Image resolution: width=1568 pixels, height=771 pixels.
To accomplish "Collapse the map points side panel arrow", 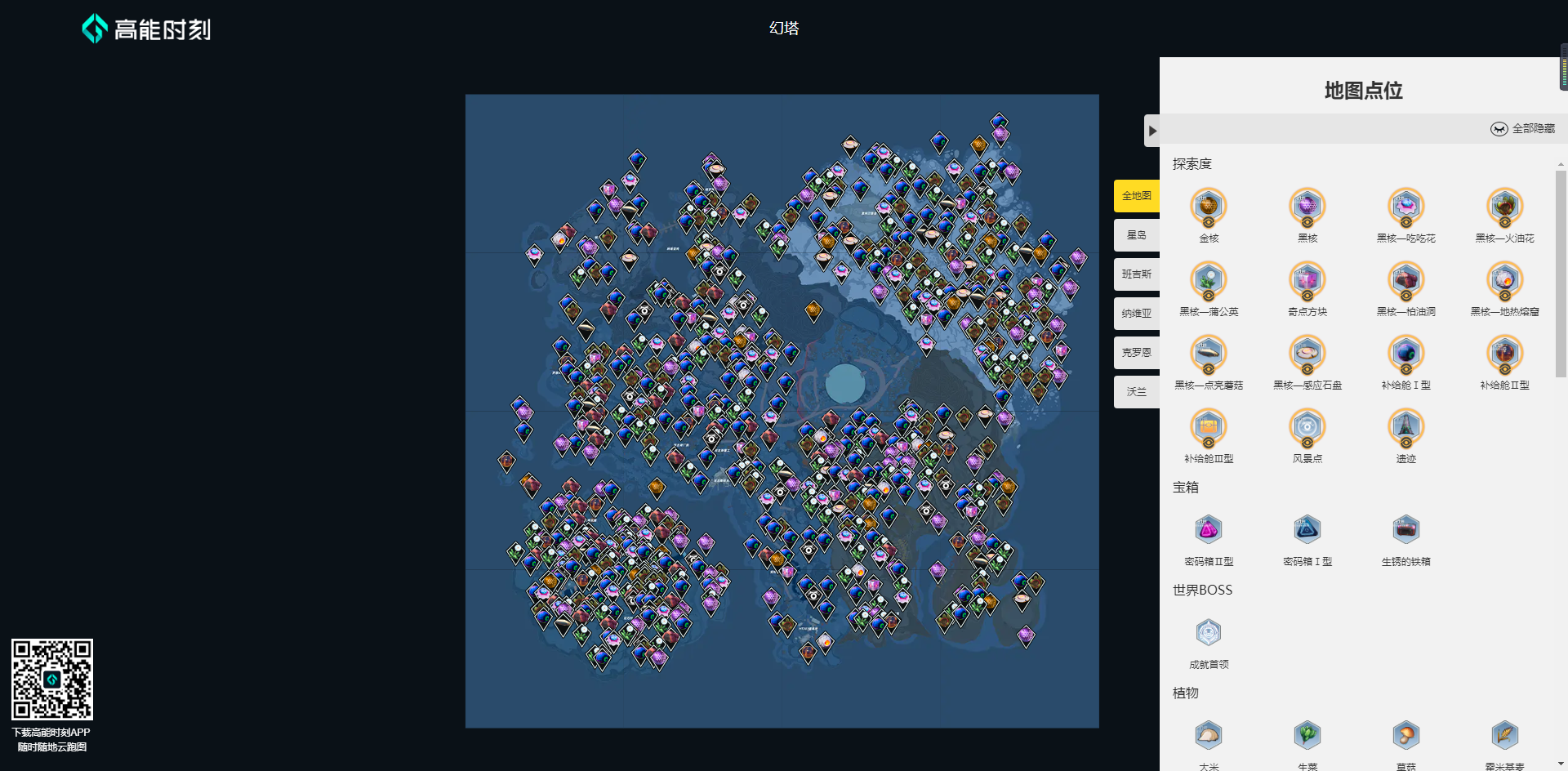I will pos(1151,131).
